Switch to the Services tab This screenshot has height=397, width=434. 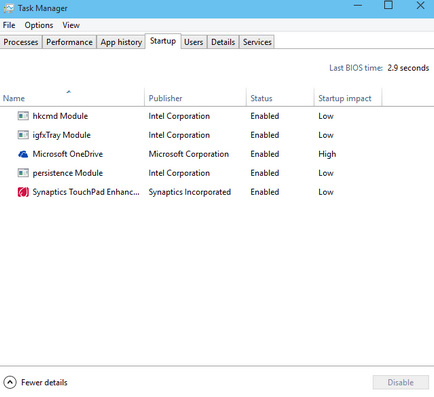click(257, 42)
